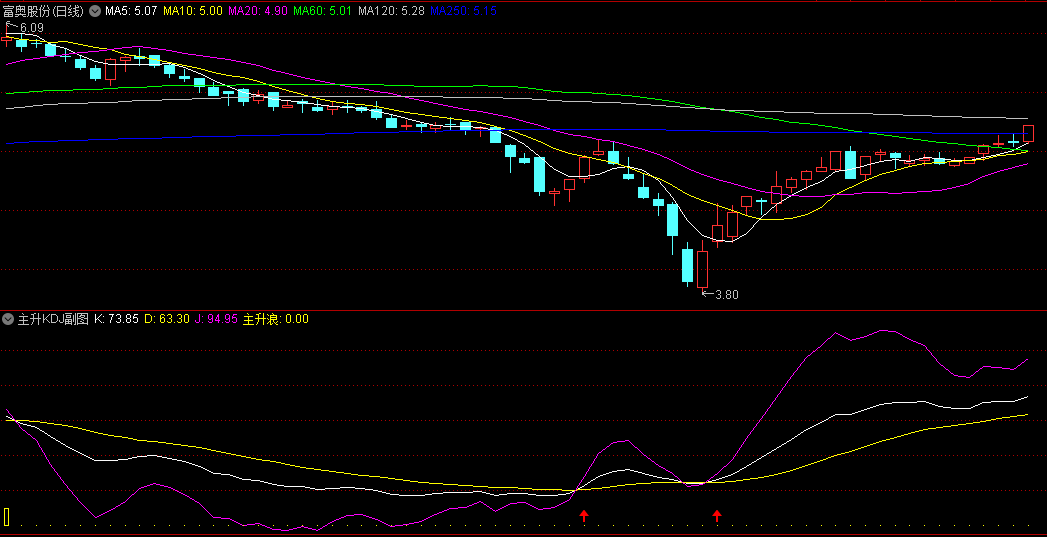Click the 主升浪: 0.00 value

tap(276, 319)
